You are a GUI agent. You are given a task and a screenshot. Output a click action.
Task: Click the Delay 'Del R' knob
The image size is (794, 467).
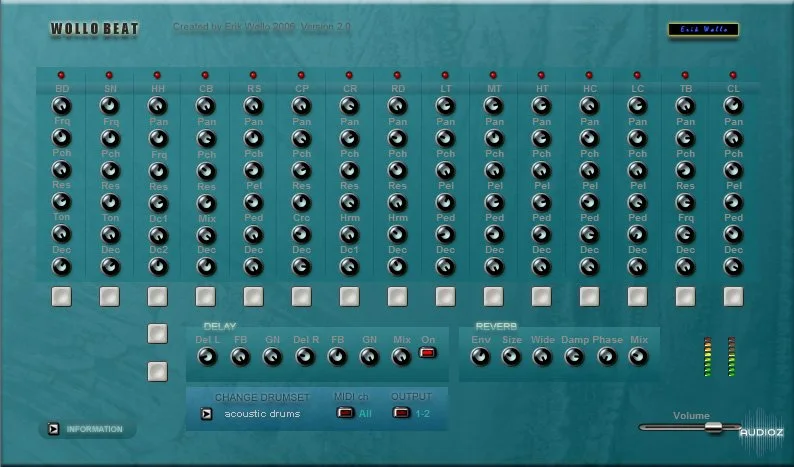(305, 357)
